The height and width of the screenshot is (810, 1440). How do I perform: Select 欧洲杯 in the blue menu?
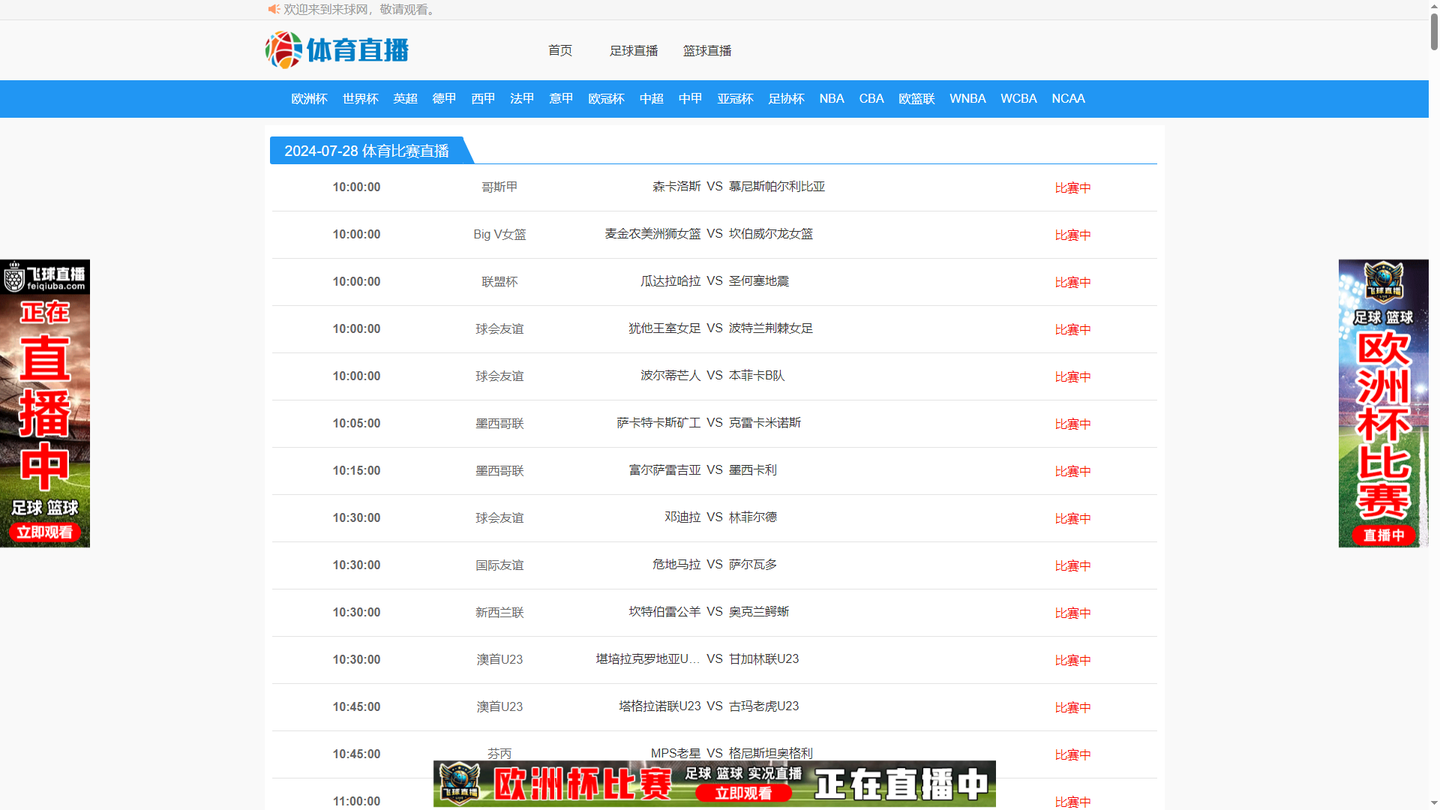click(309, 98)
